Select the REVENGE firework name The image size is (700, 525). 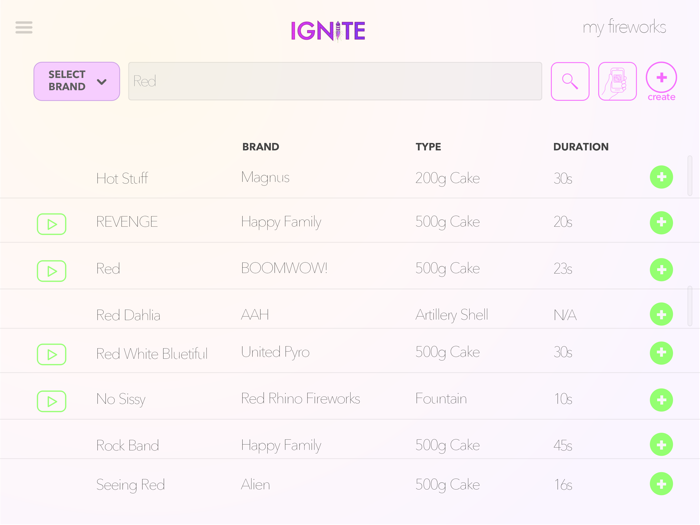tap(127, 222)
